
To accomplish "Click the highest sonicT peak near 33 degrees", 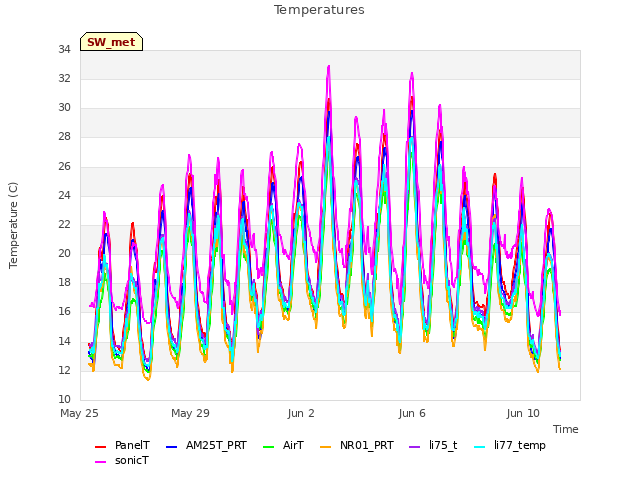I will pos(329,67).
